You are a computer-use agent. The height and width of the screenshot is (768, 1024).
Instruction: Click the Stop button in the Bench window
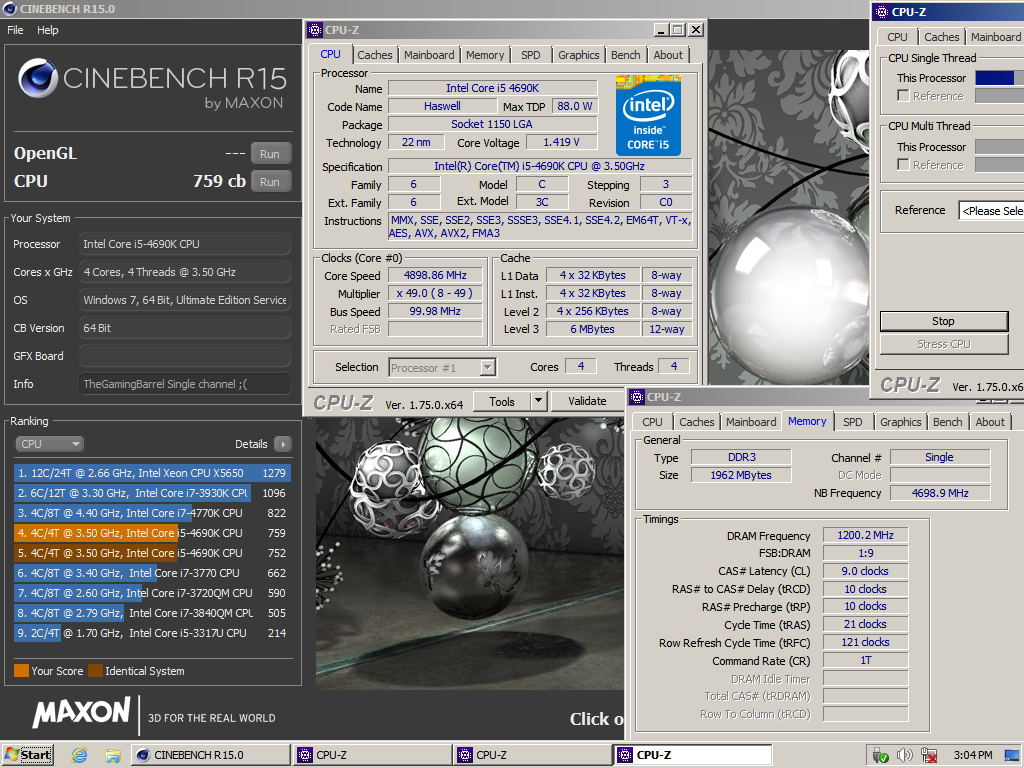point(943,321)
